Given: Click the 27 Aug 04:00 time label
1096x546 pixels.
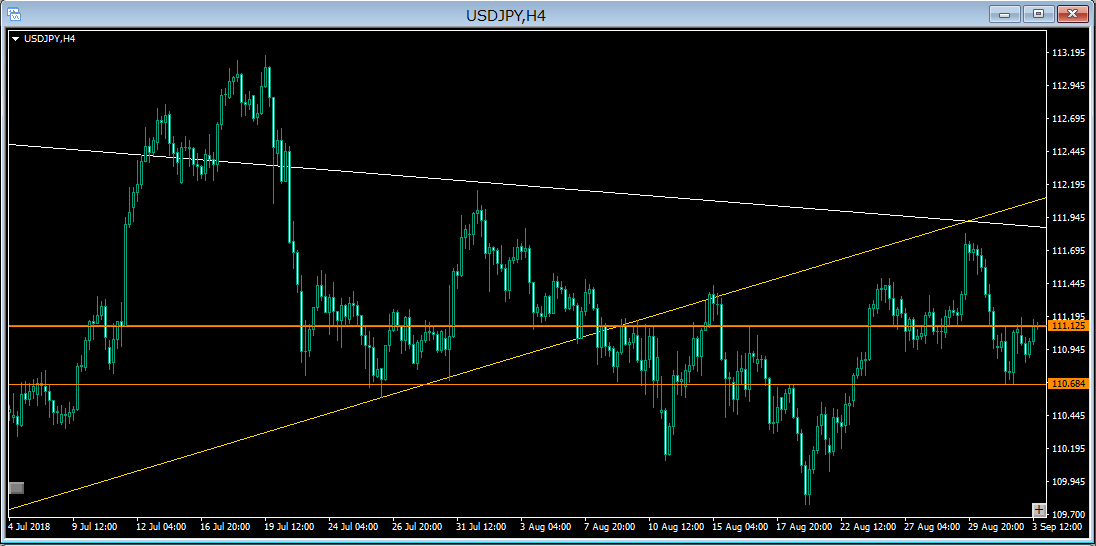Looking at the screenshot, I should pyautogui.click(x=930, y=526).
